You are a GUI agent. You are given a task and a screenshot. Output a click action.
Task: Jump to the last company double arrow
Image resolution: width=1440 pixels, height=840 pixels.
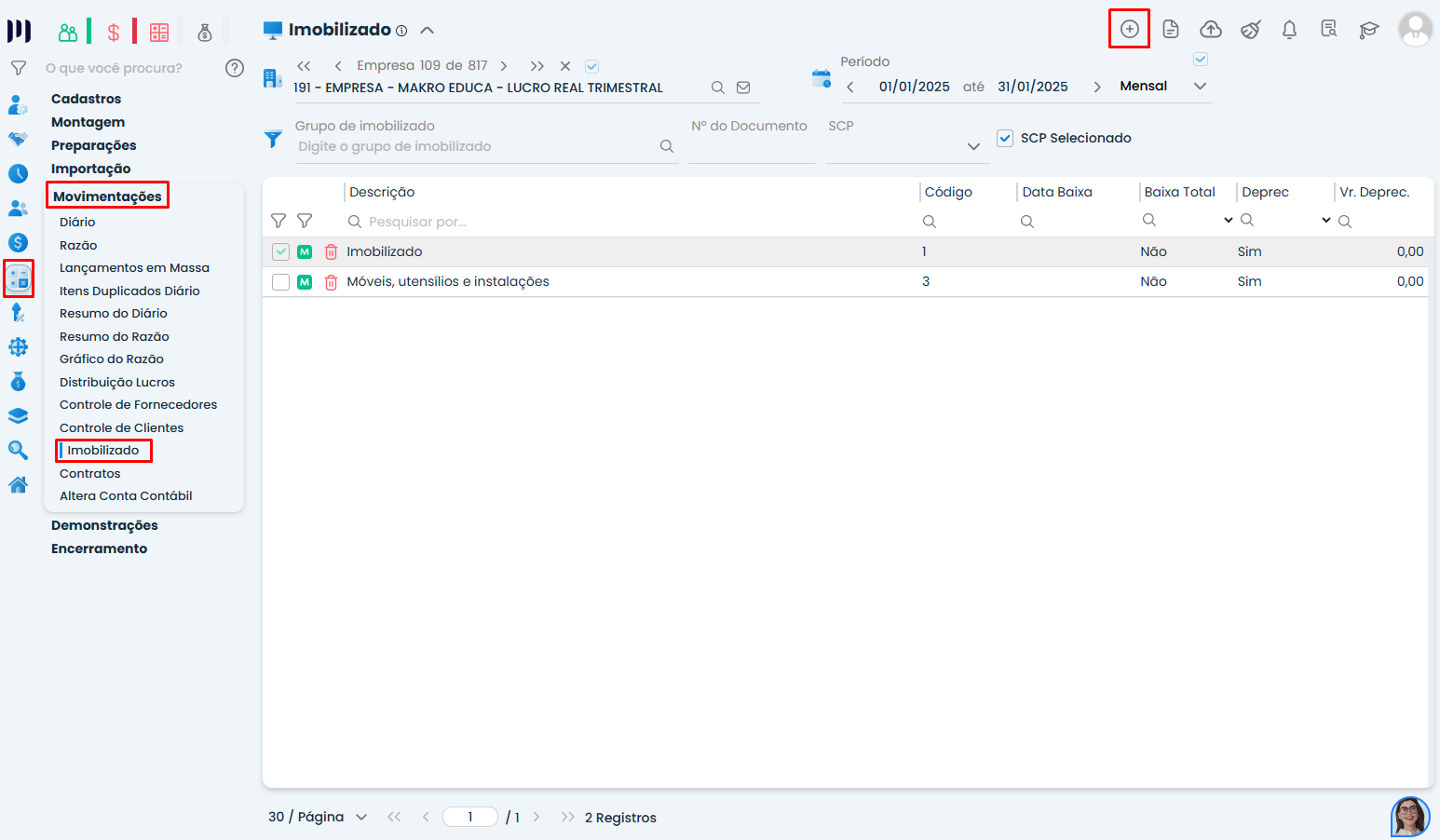click(537, 66)
